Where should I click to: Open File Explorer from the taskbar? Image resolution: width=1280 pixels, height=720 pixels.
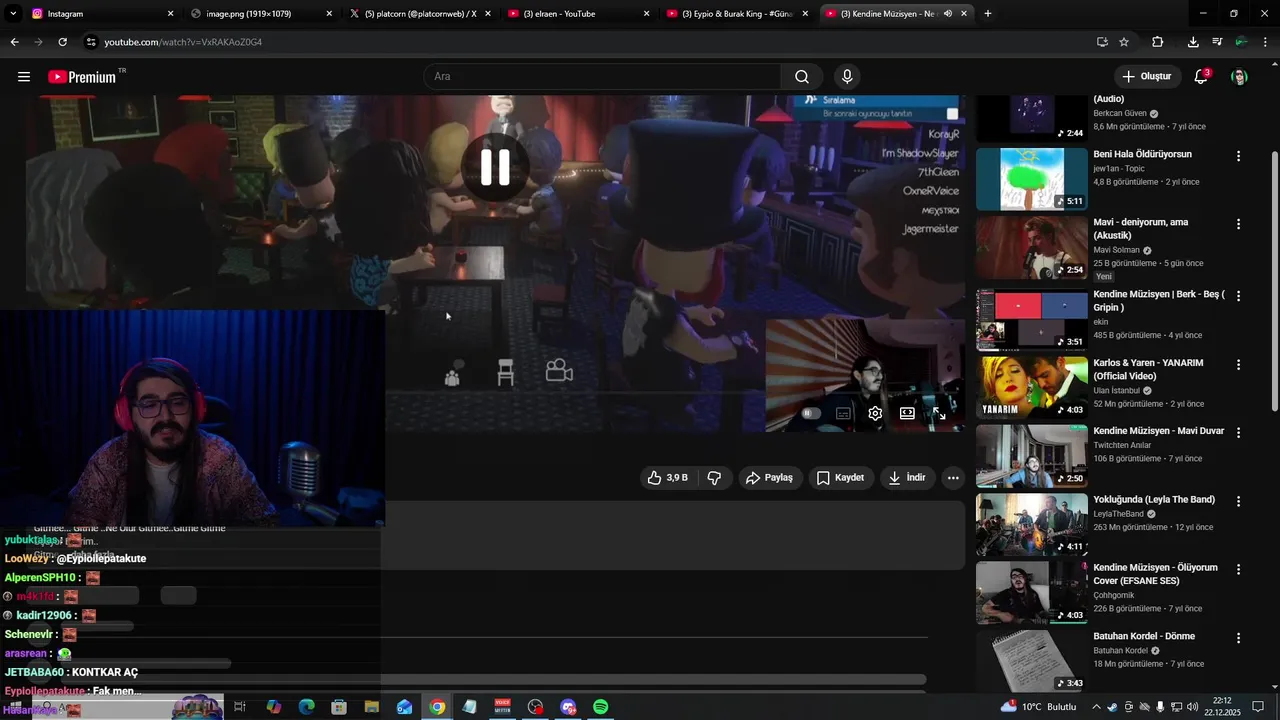click(371, 707)
